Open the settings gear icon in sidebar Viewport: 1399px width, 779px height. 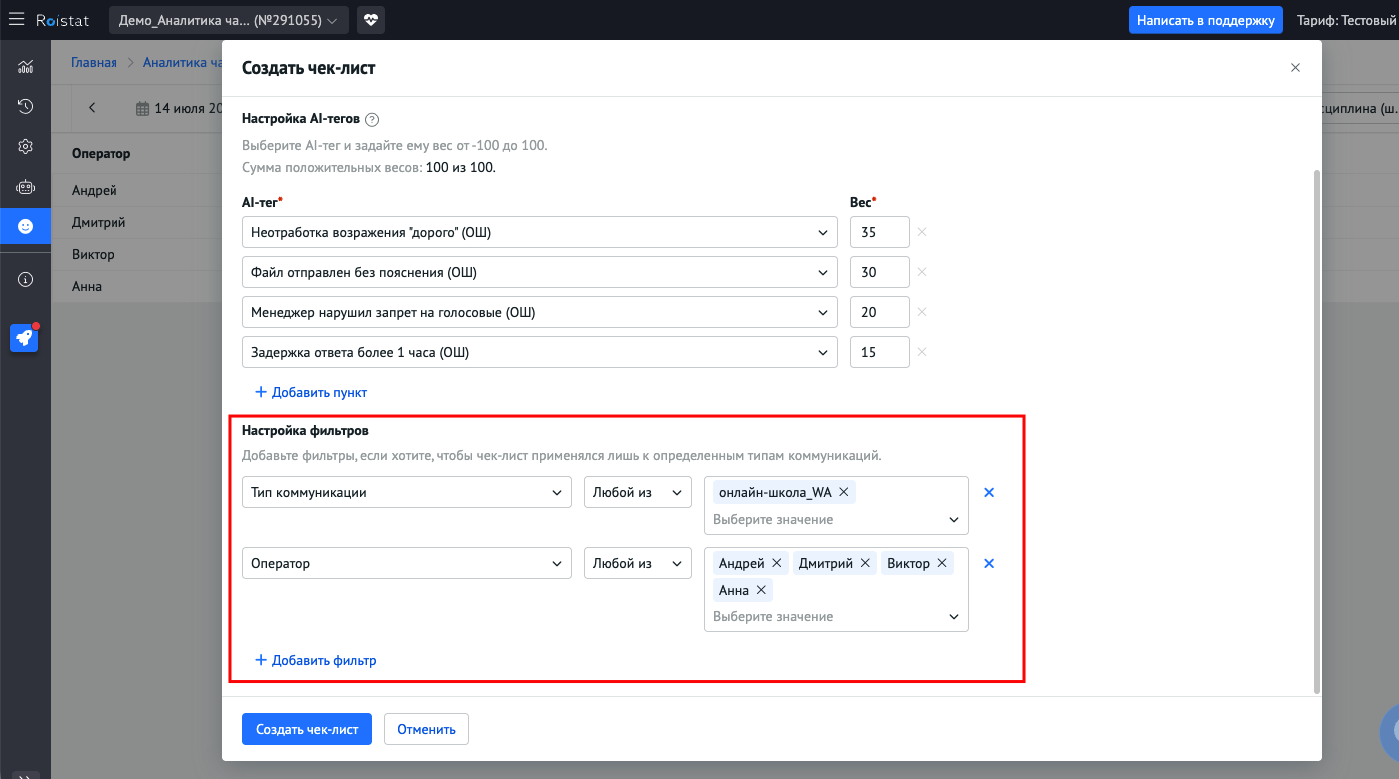tap(25, 146)
